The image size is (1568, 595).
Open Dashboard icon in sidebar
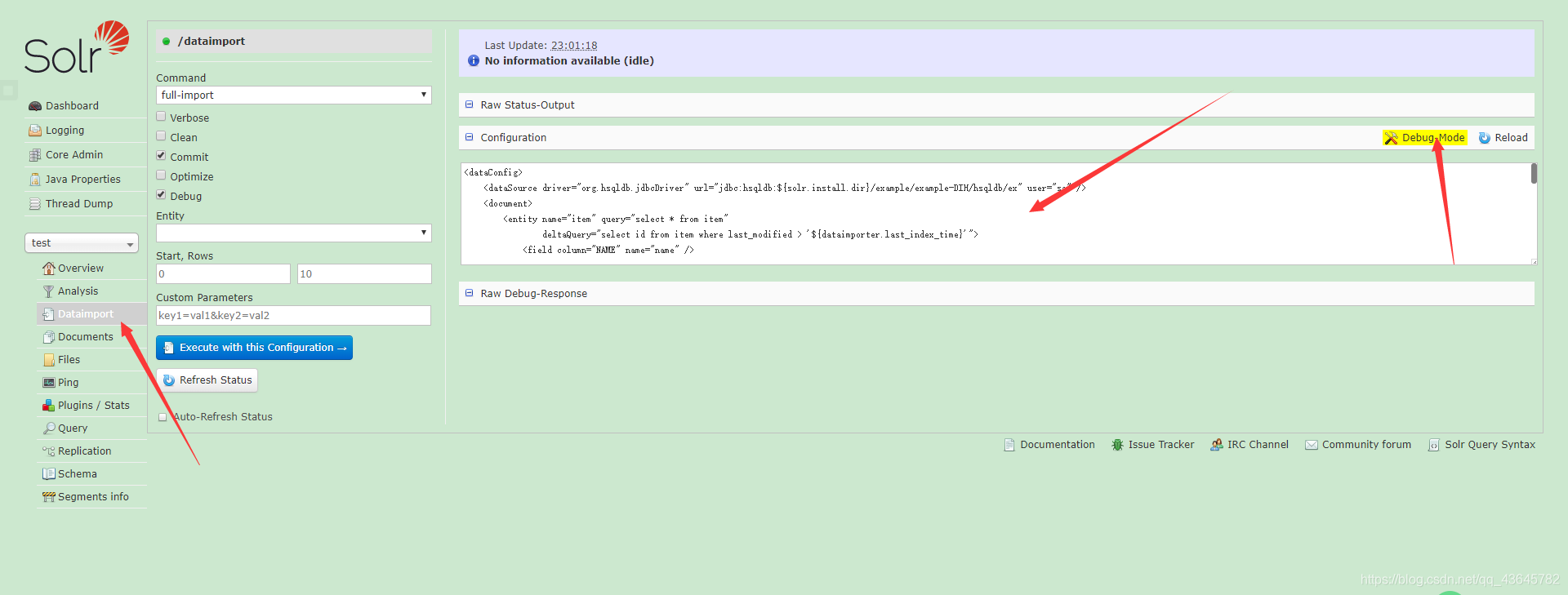pos(35,106)
